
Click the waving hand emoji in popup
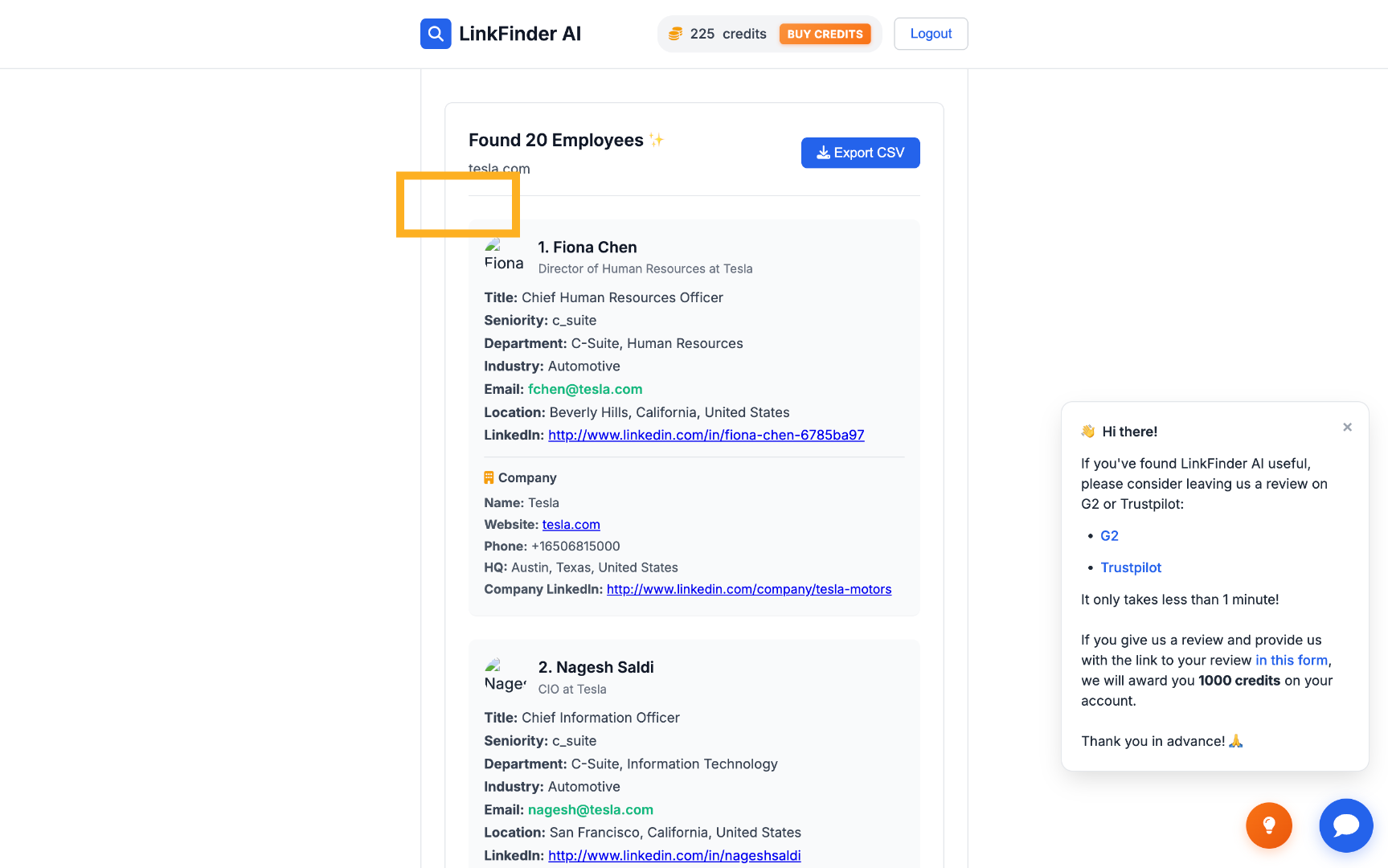click(x=1088, y=432)
